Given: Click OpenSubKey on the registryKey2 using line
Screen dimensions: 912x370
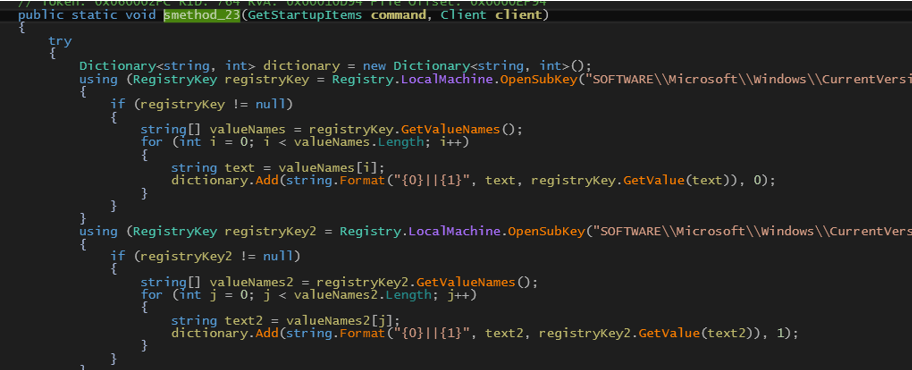Looking at the screenshot, I should (546, 232).
